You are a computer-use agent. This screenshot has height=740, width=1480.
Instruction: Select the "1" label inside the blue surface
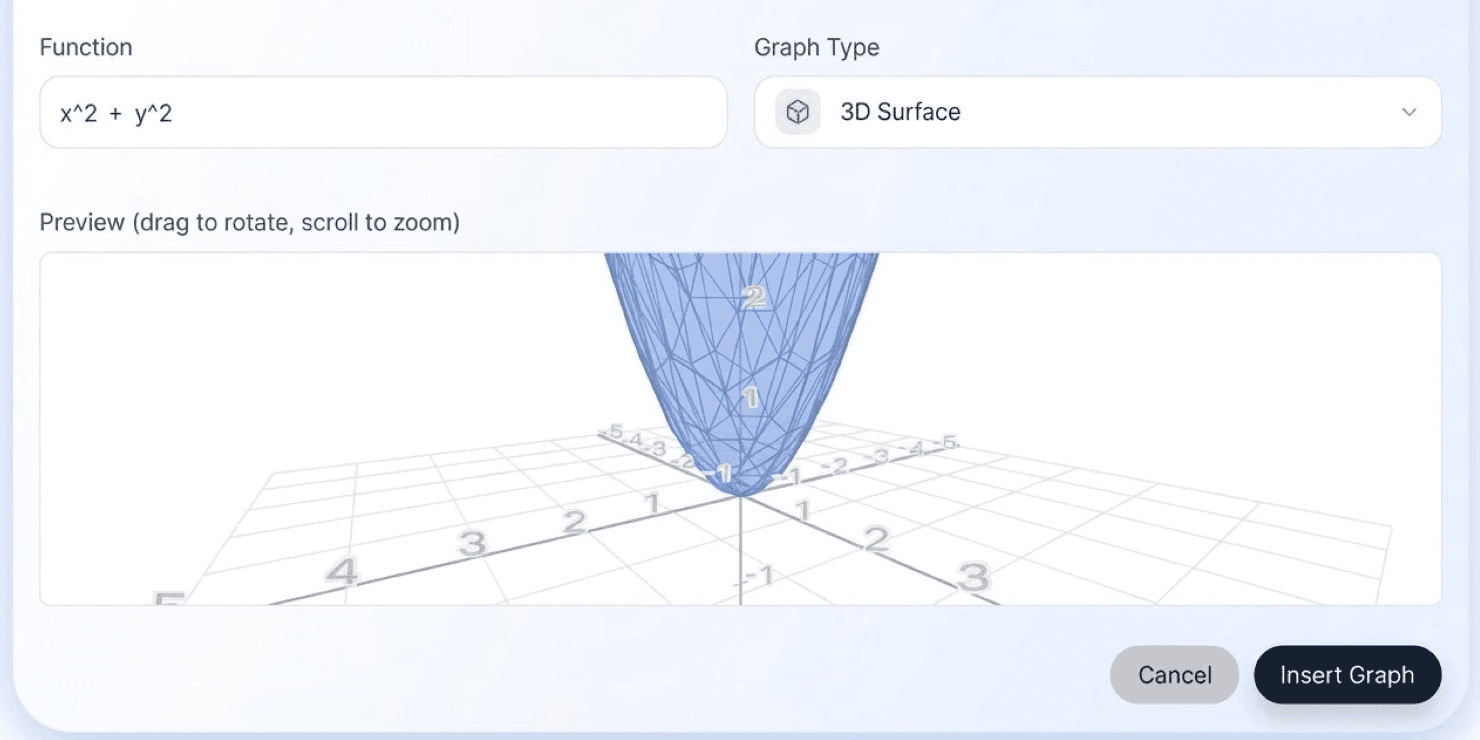750,398
